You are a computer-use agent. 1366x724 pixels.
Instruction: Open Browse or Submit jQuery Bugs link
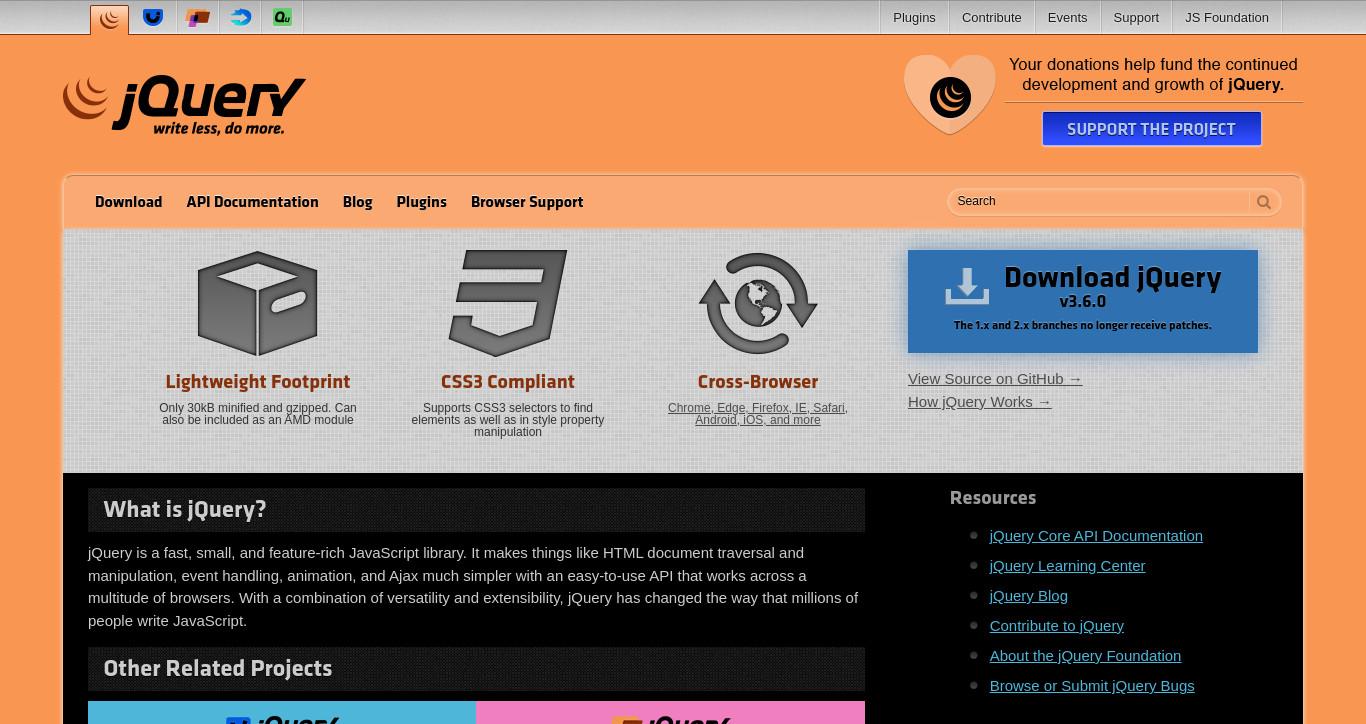tap(1092, 686)
